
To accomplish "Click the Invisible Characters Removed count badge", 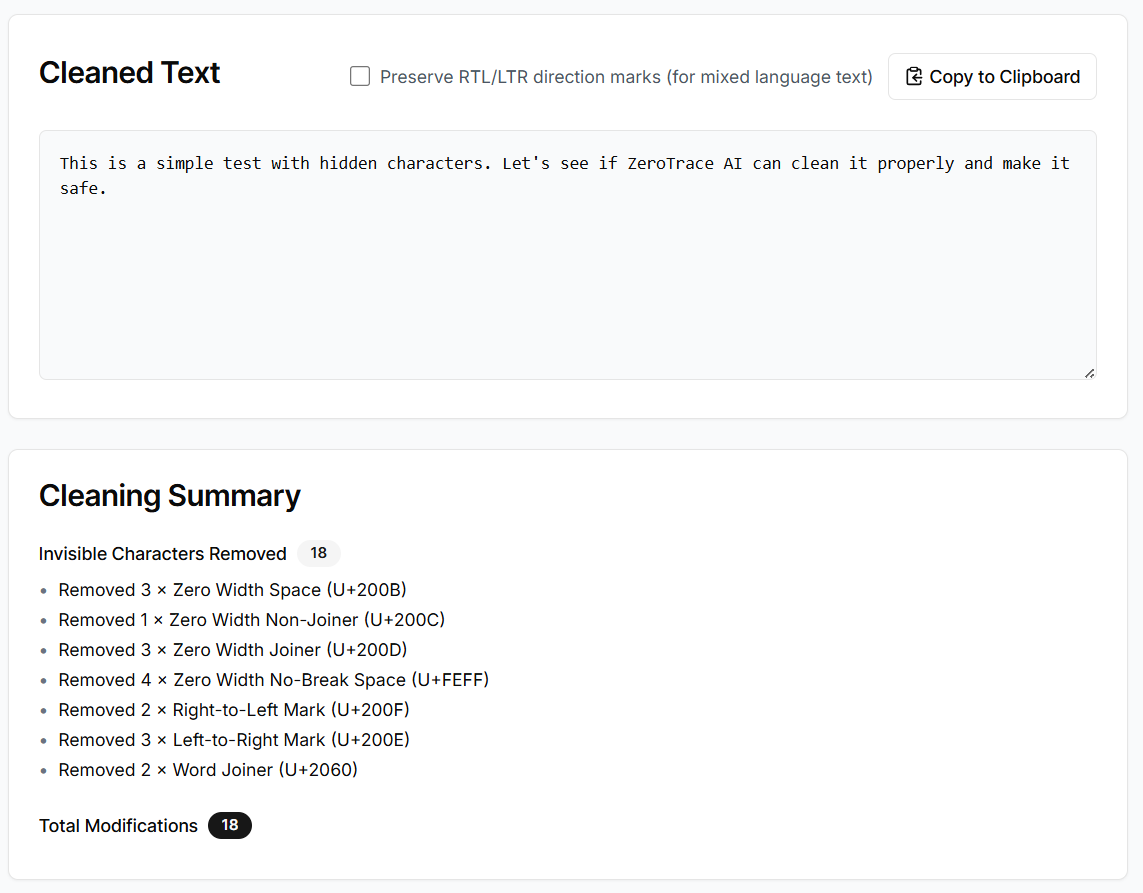I will click(x=318, y=553).
